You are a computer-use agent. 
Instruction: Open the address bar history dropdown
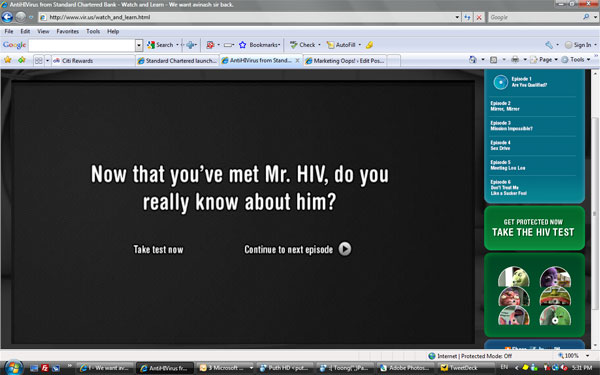[457, 17]
